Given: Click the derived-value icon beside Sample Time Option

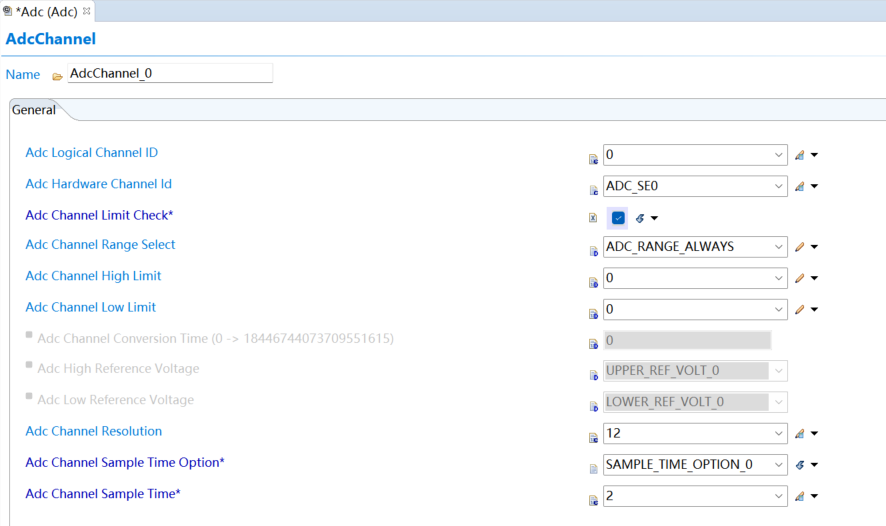Looking at the screenshot, I should pyautogui.click(x=799, y=465).
